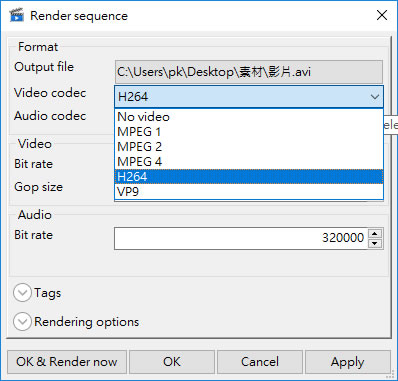Increase audio bit rate with up arrow
This screenshot has width=398, height=381.
point(375,234)
